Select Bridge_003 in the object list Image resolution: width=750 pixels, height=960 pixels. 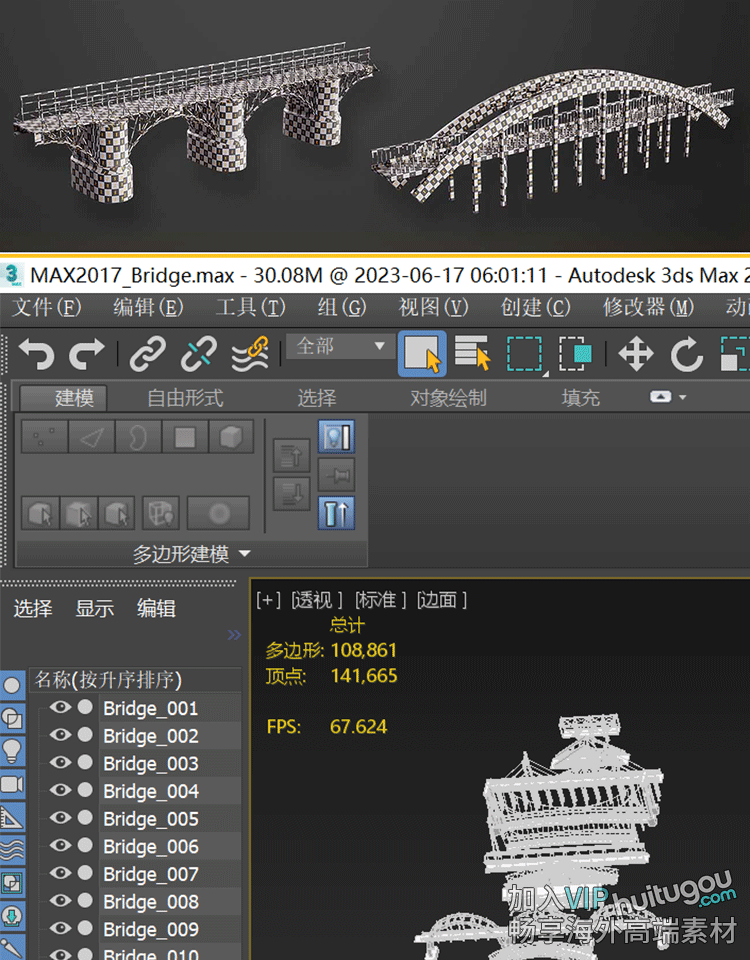(151, 764)
